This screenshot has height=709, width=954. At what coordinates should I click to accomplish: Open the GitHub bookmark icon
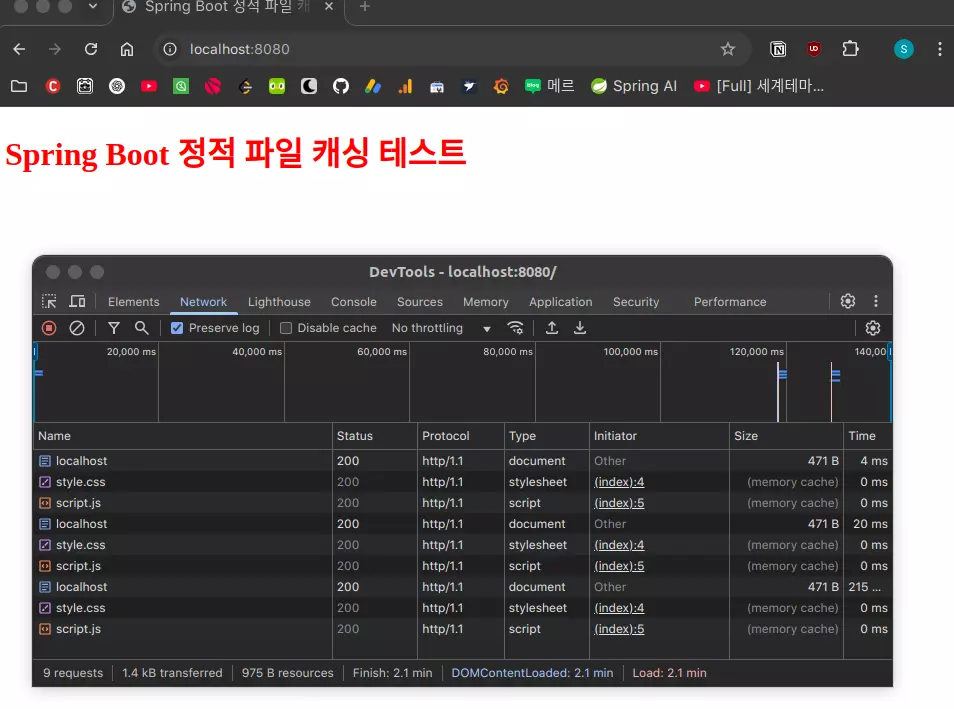[x=341, y=86]
